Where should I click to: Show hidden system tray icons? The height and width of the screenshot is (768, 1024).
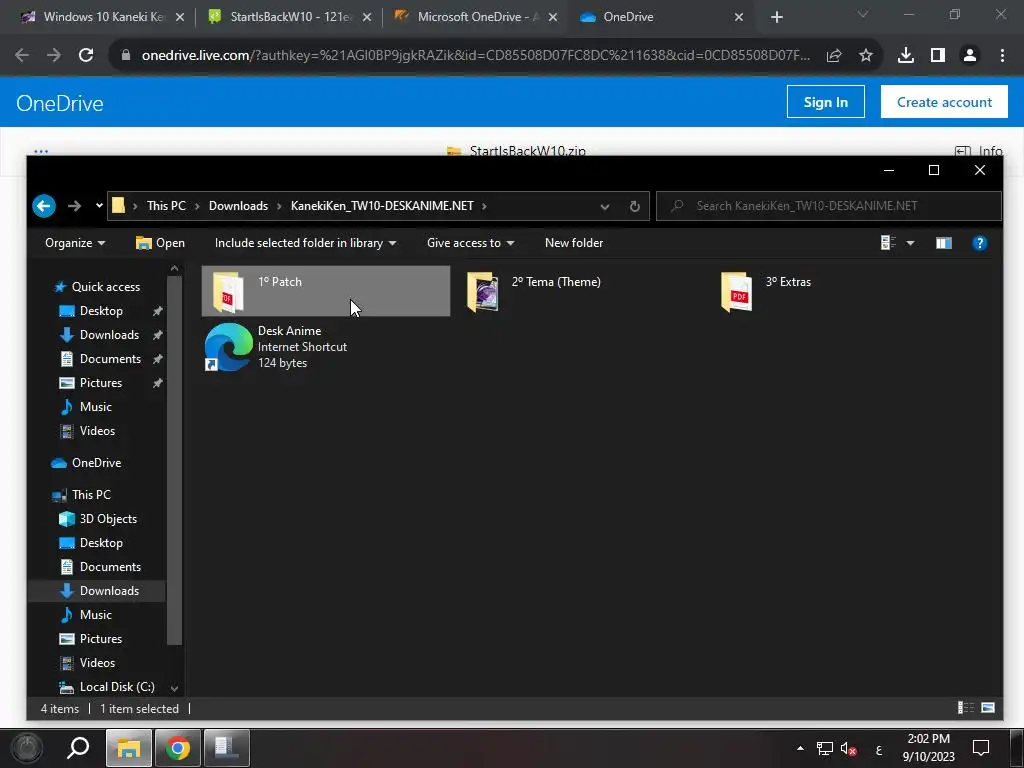pos(800,748)
